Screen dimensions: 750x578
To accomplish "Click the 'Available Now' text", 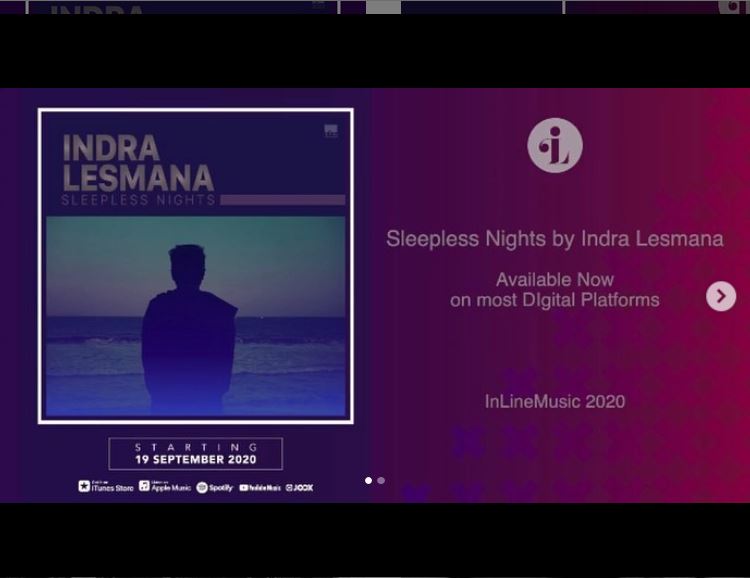I will coord(555,279).
